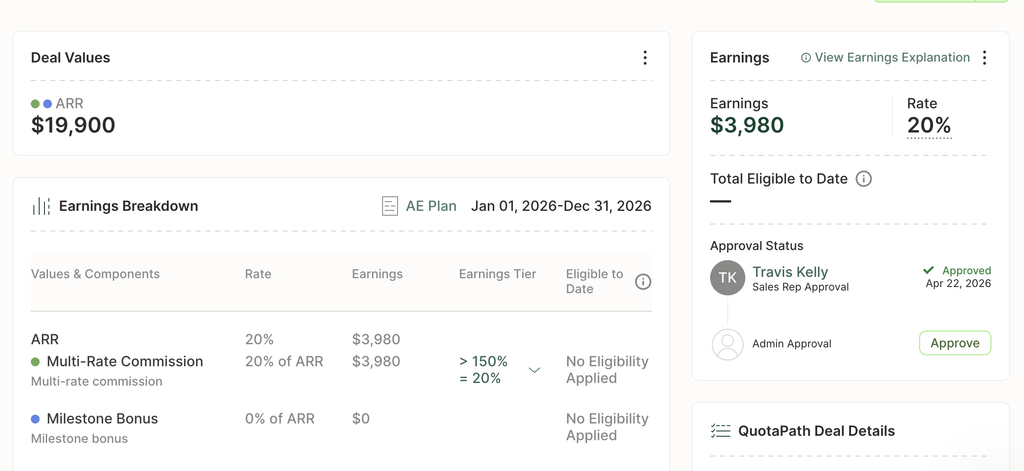
Task: Click the Total Eligible to Date label
Action: click(779, 179)
